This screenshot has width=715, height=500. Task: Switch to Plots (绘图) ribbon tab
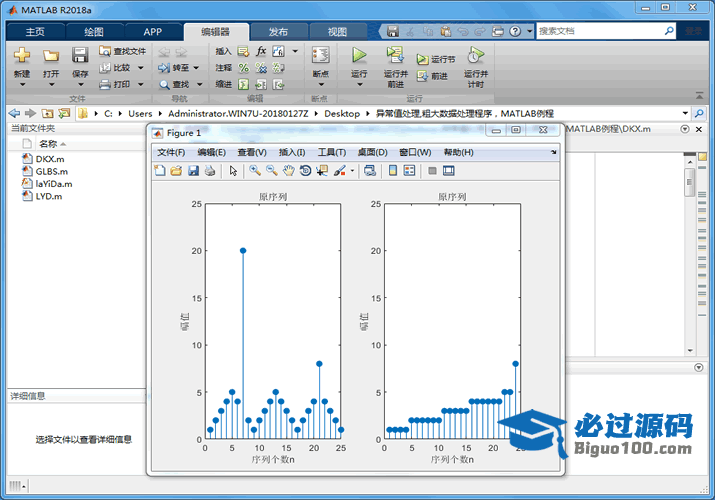94,32
